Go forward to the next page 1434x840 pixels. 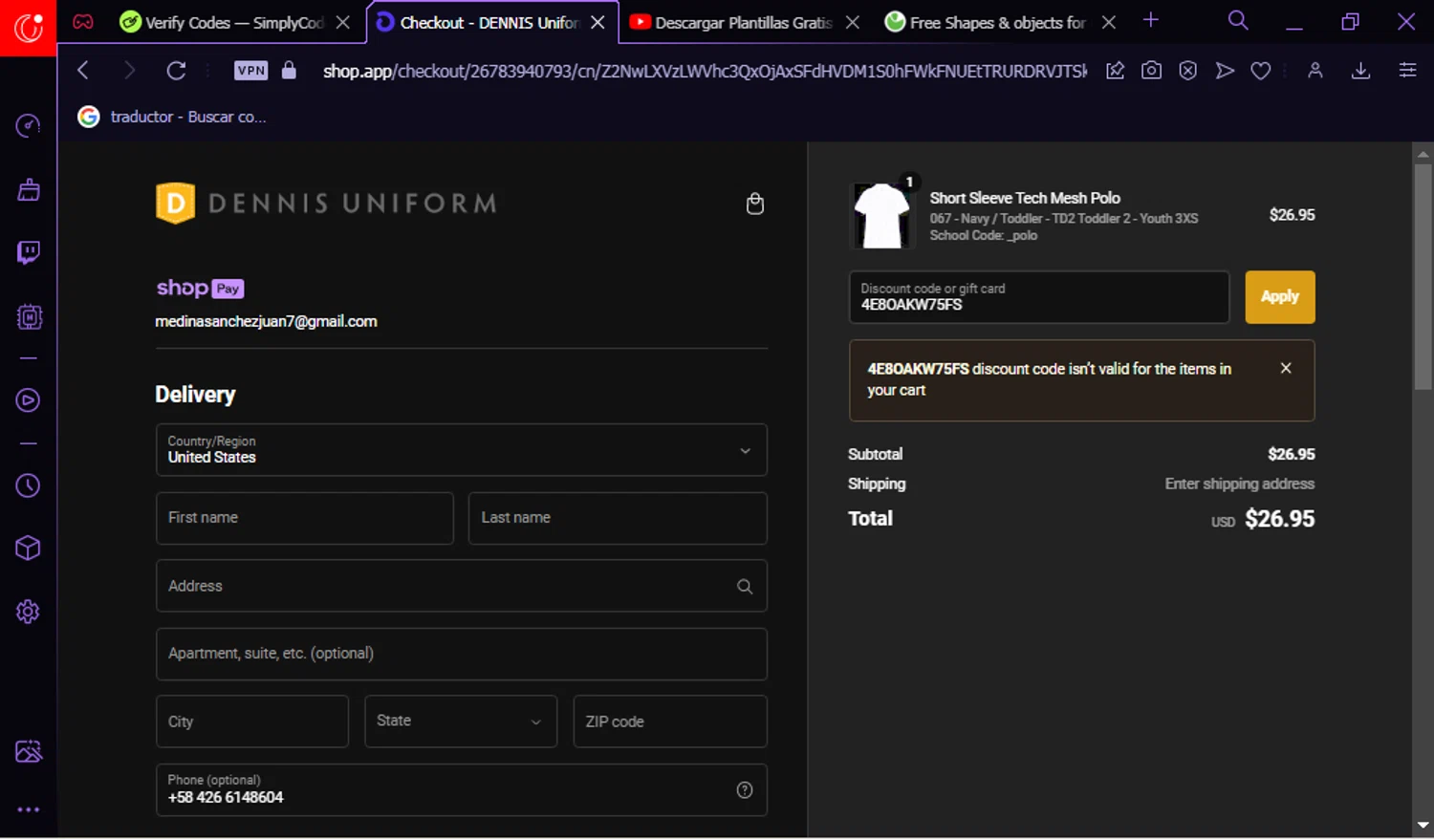(129, 70)
